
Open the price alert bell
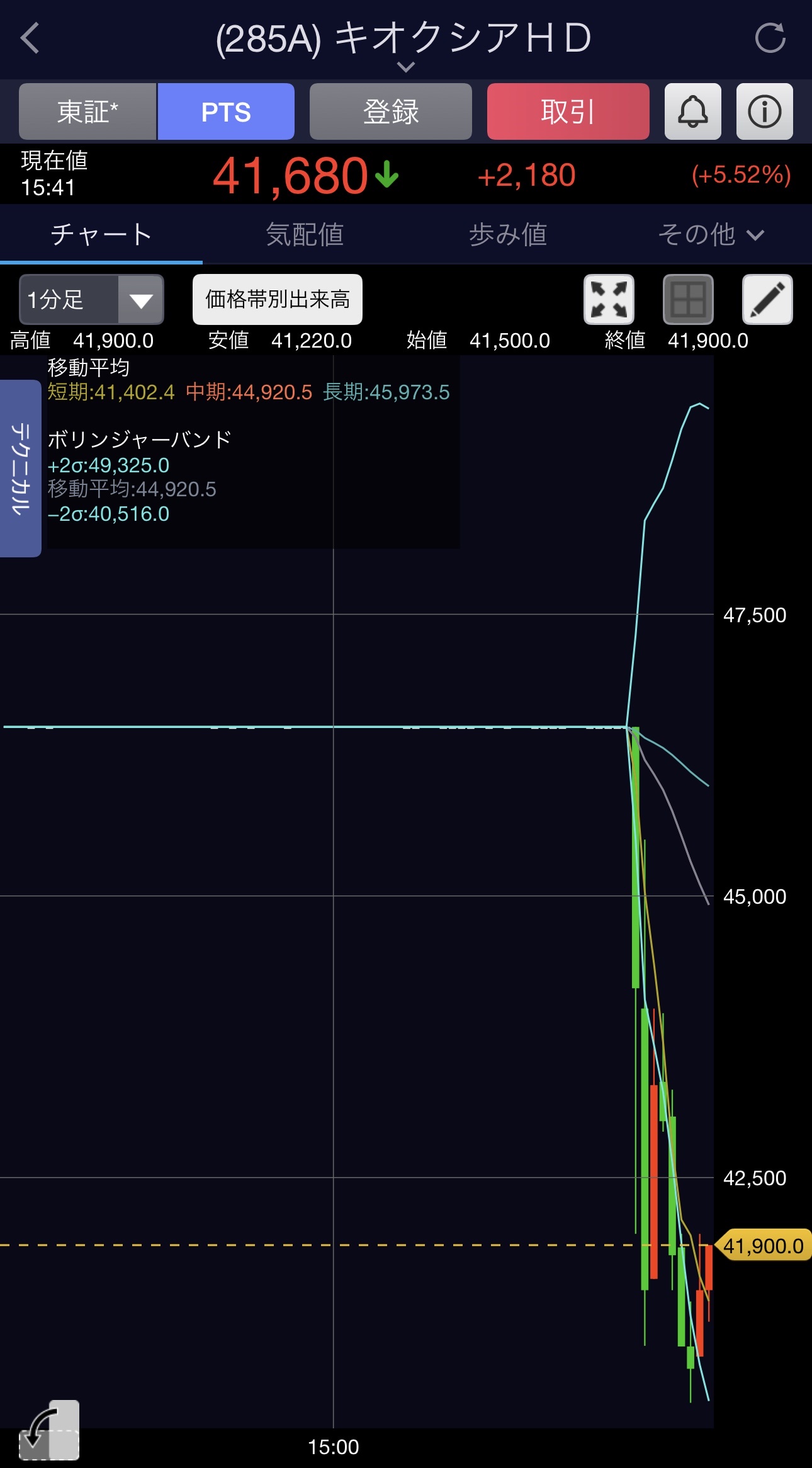692,111
